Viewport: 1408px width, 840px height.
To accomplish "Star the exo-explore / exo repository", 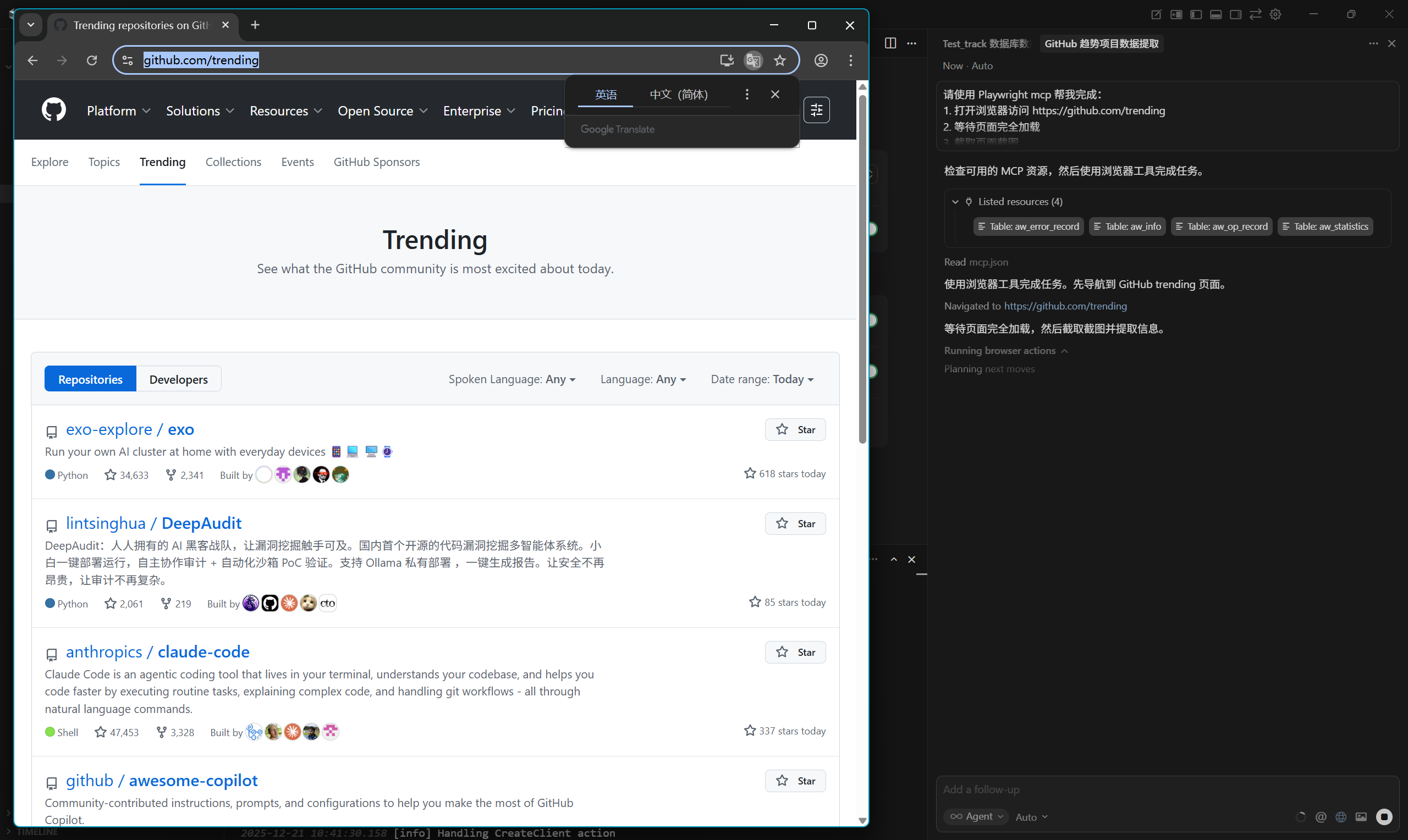I will (x=795, y=430).
